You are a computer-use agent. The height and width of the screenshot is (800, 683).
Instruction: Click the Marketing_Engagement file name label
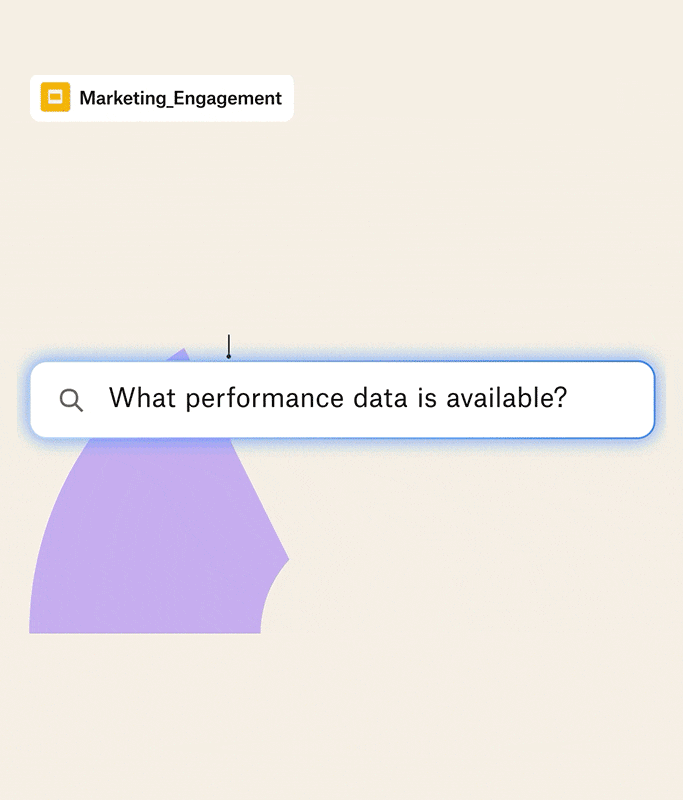[180, 98]
